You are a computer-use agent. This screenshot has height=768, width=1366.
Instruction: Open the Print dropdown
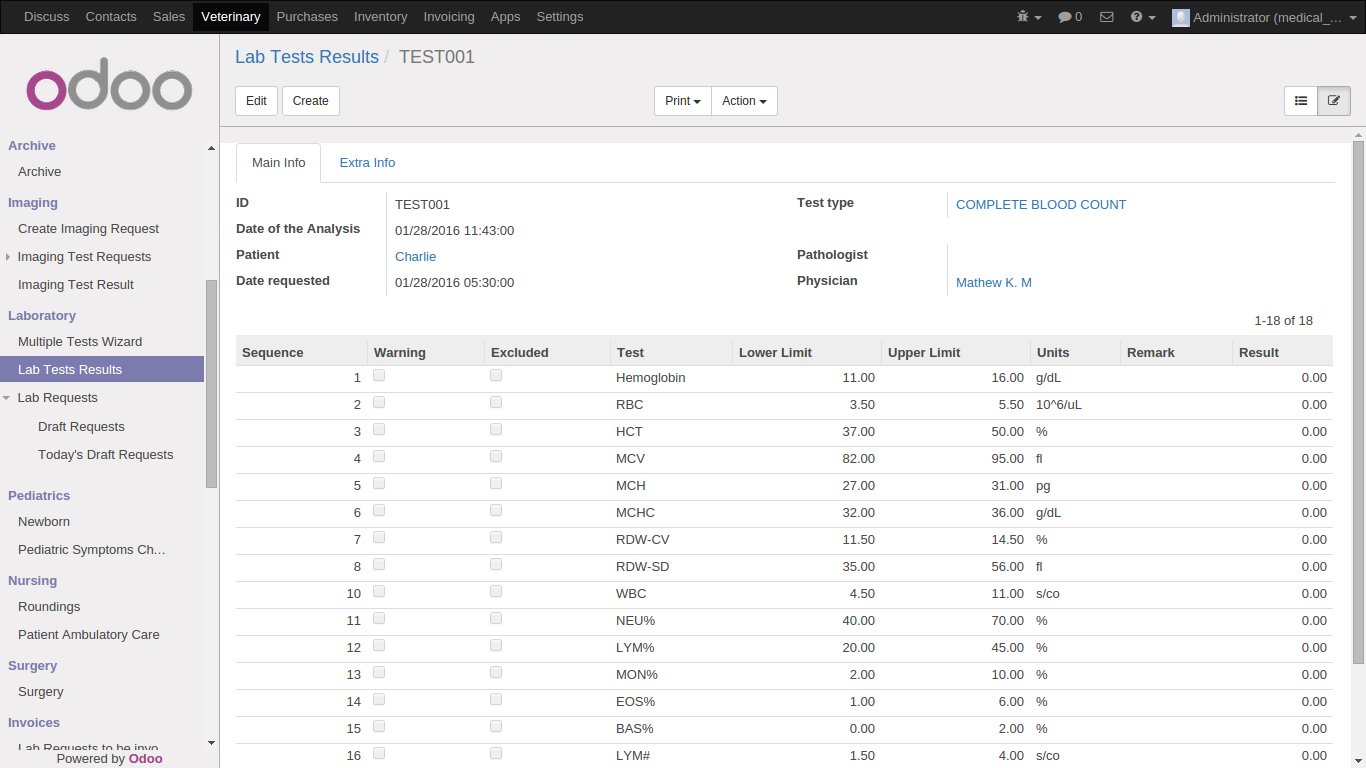tap(682, 101)
